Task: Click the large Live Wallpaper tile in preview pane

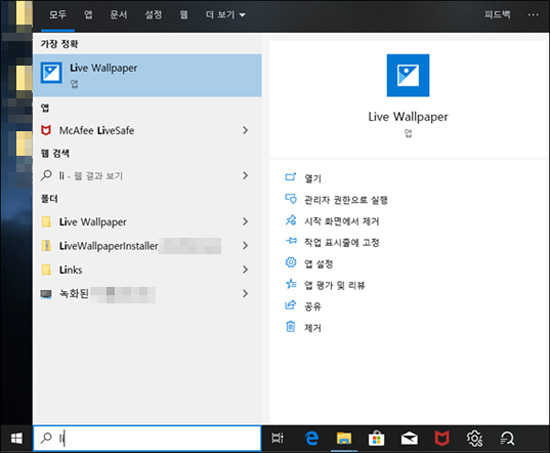Action: click(x=408, y=75)
